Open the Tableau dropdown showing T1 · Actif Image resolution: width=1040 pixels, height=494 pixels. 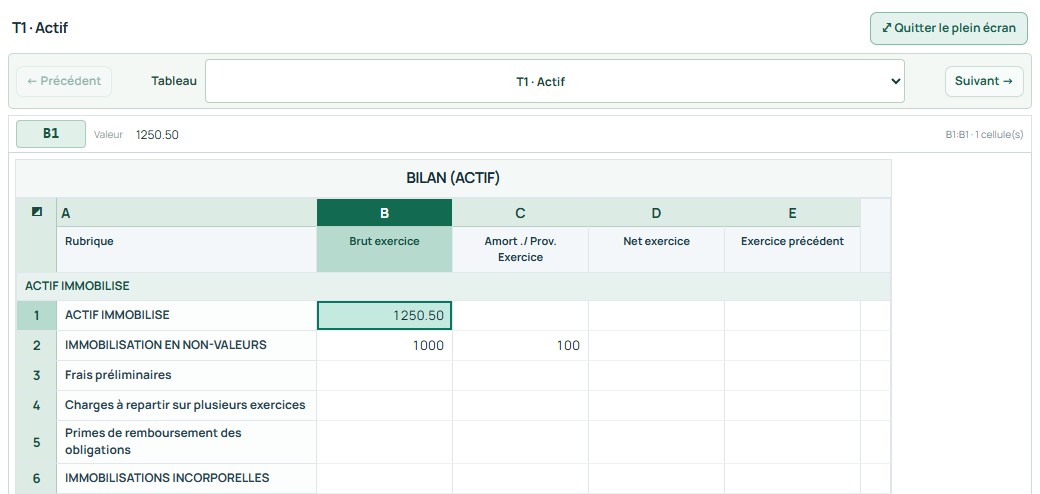(x=554, y=82)
